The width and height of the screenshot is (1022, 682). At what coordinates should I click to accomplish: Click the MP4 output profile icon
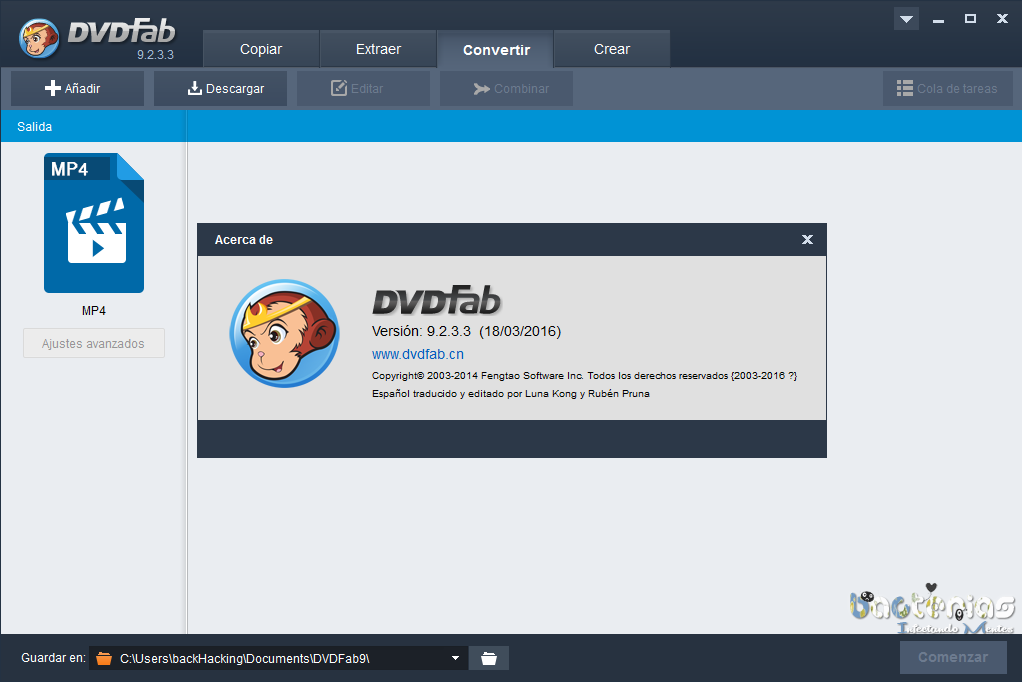coord(94,223)
